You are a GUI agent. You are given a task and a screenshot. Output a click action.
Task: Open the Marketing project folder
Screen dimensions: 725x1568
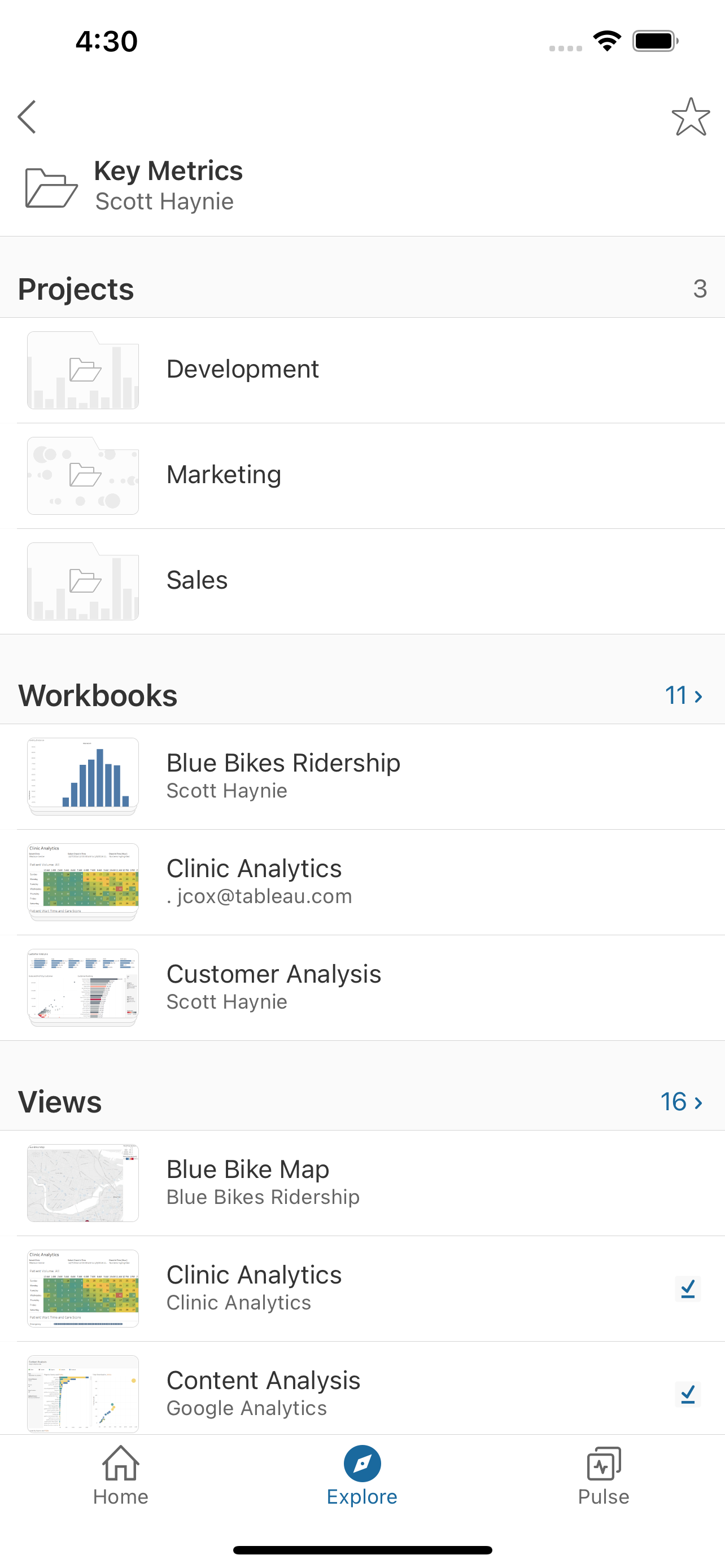(x=224, y=475)
